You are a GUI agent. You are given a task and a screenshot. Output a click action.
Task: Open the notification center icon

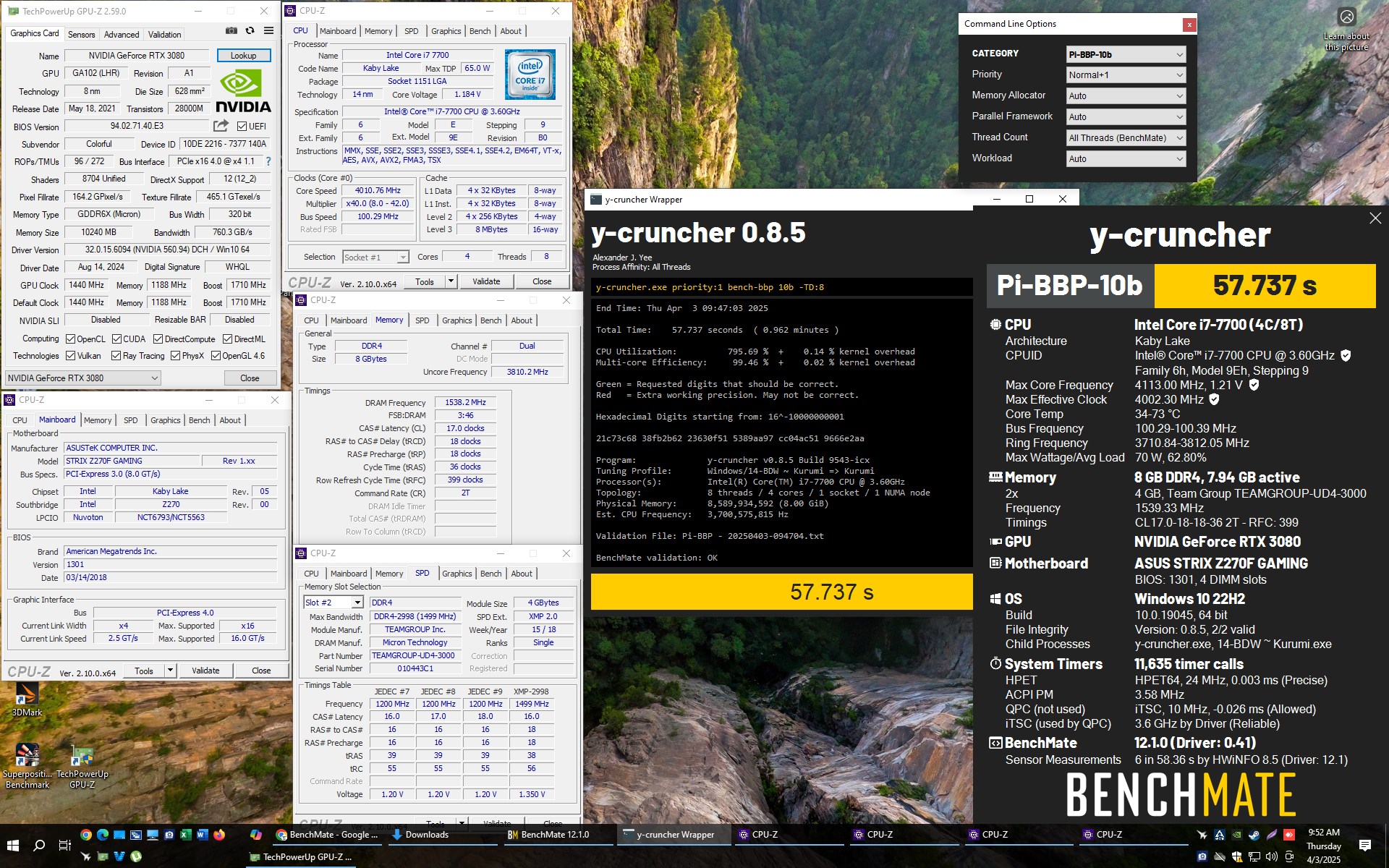(1365, 846)
